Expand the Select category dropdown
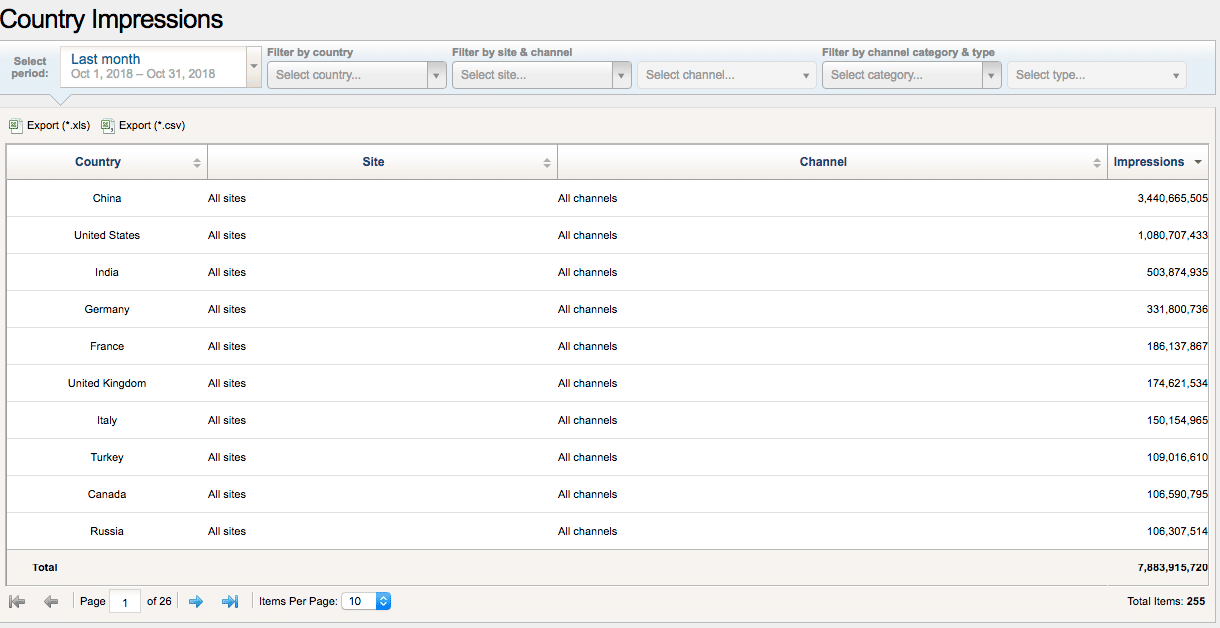1220x628 pixels. (911, 75)
